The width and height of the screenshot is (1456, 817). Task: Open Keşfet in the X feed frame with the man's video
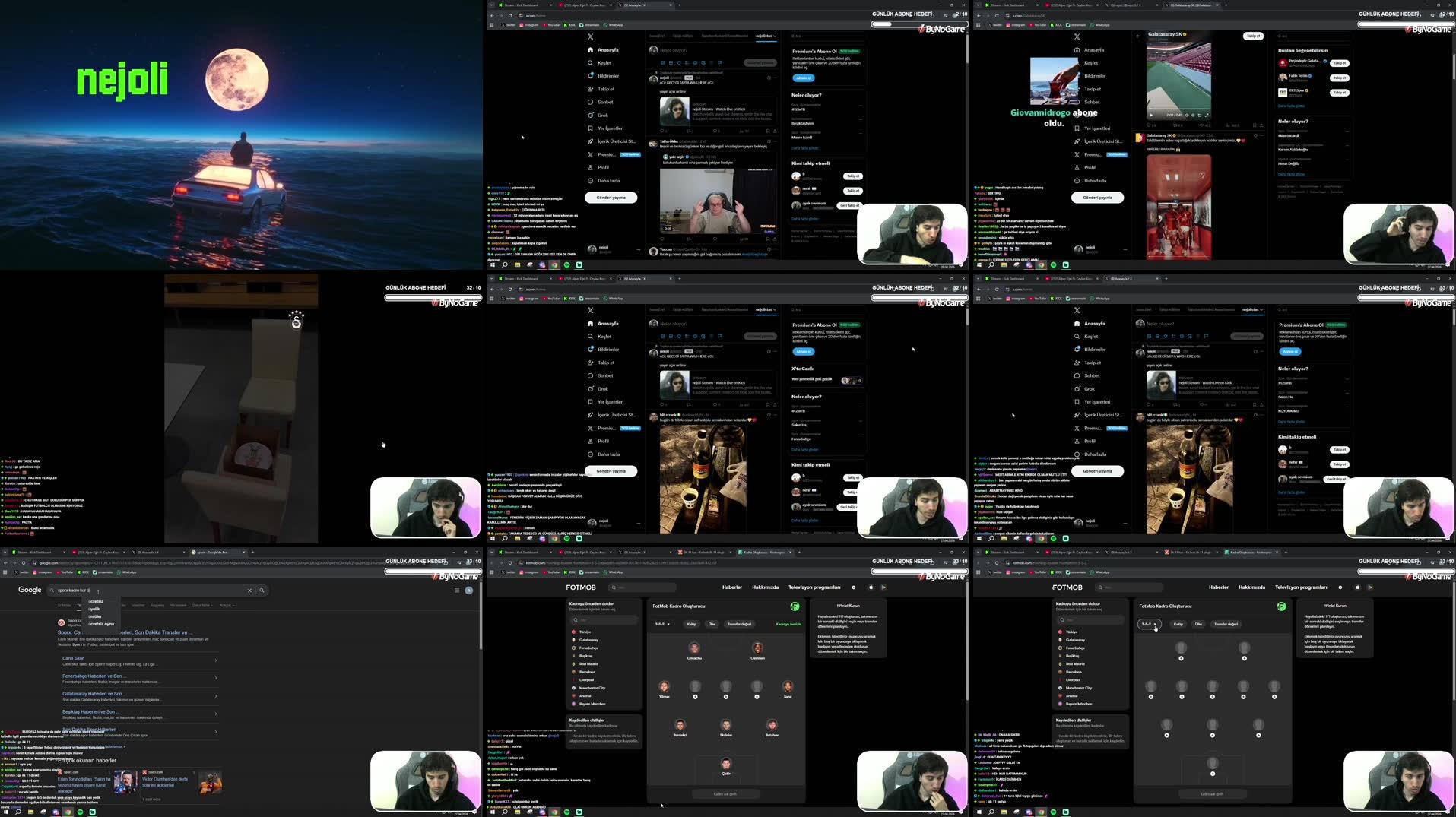599,63
